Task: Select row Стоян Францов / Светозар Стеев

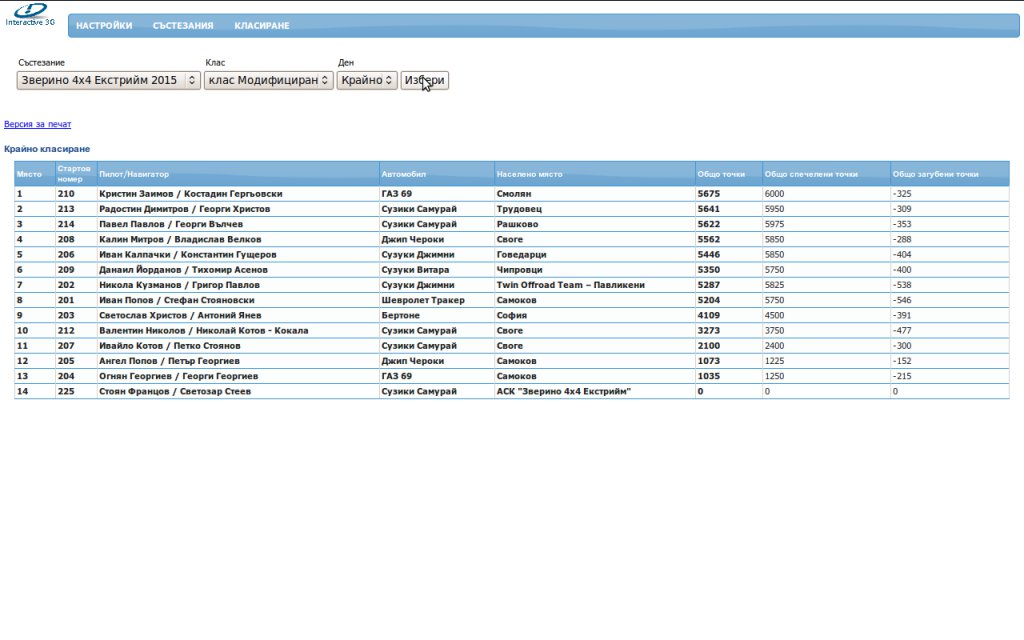Action: (x=511, y=391)
